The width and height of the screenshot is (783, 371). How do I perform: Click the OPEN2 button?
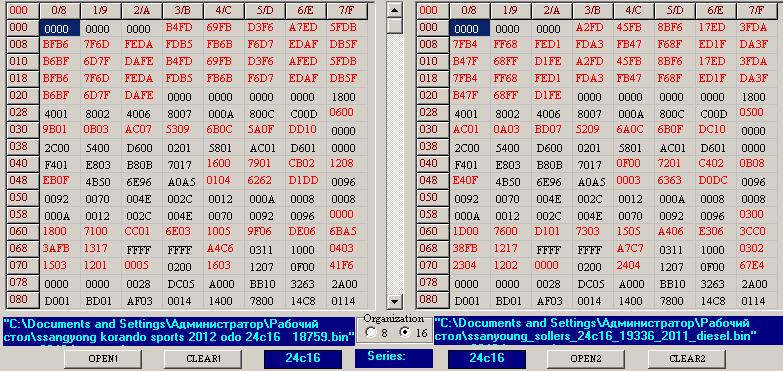click(x=586, y=359)
